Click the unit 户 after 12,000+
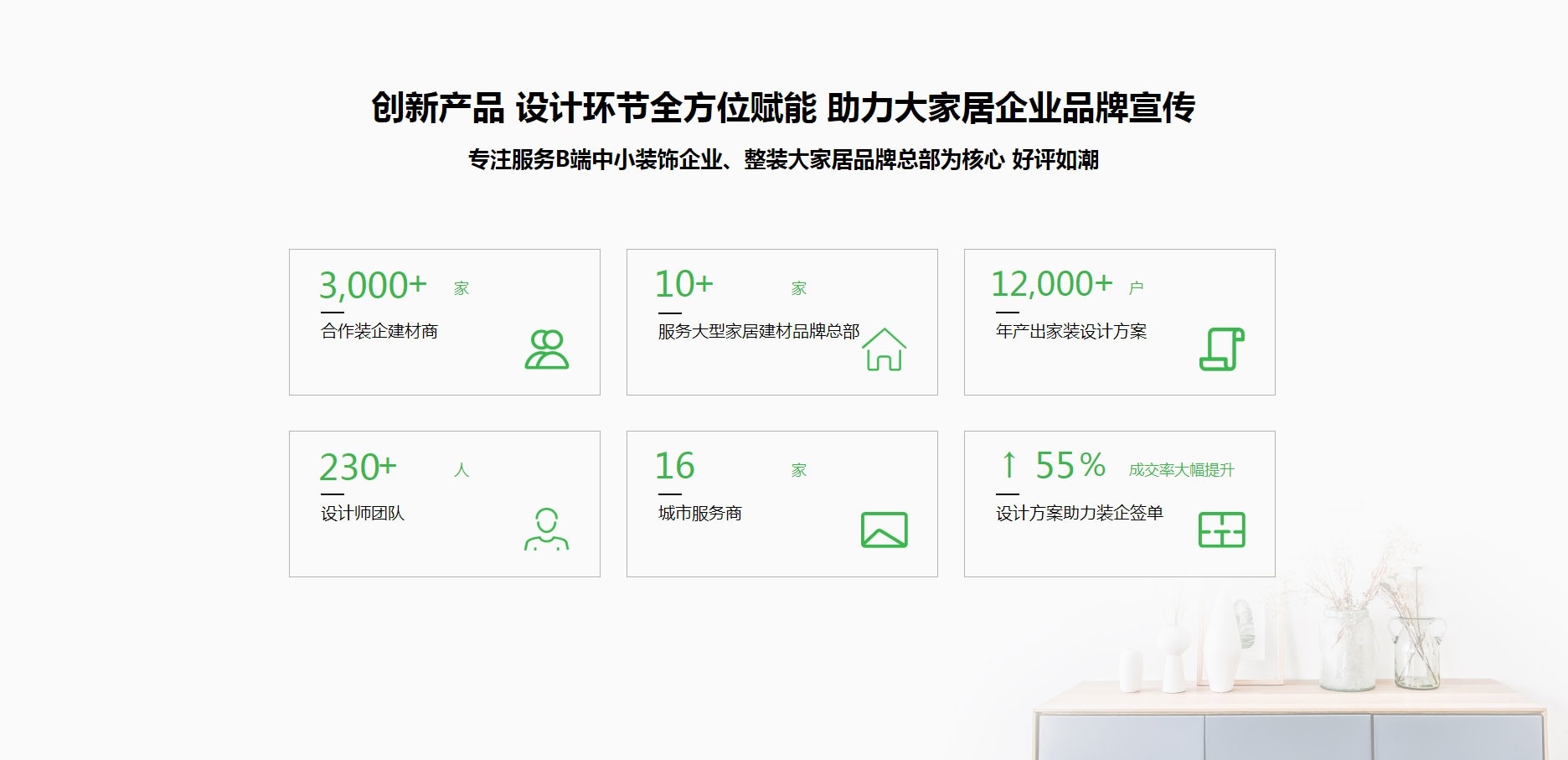Viewport: 1568px width, 760px height. 1136,288
